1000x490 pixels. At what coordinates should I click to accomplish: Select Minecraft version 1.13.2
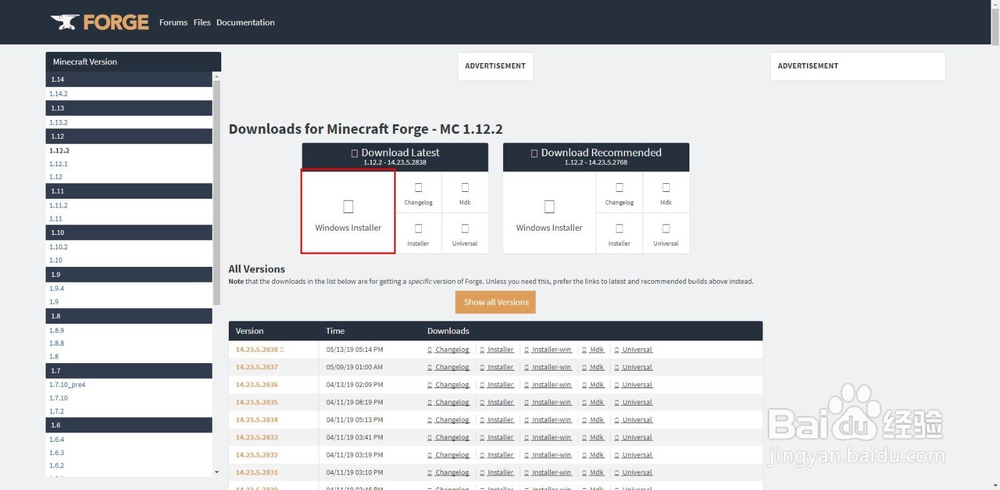[x=59, y=122]
